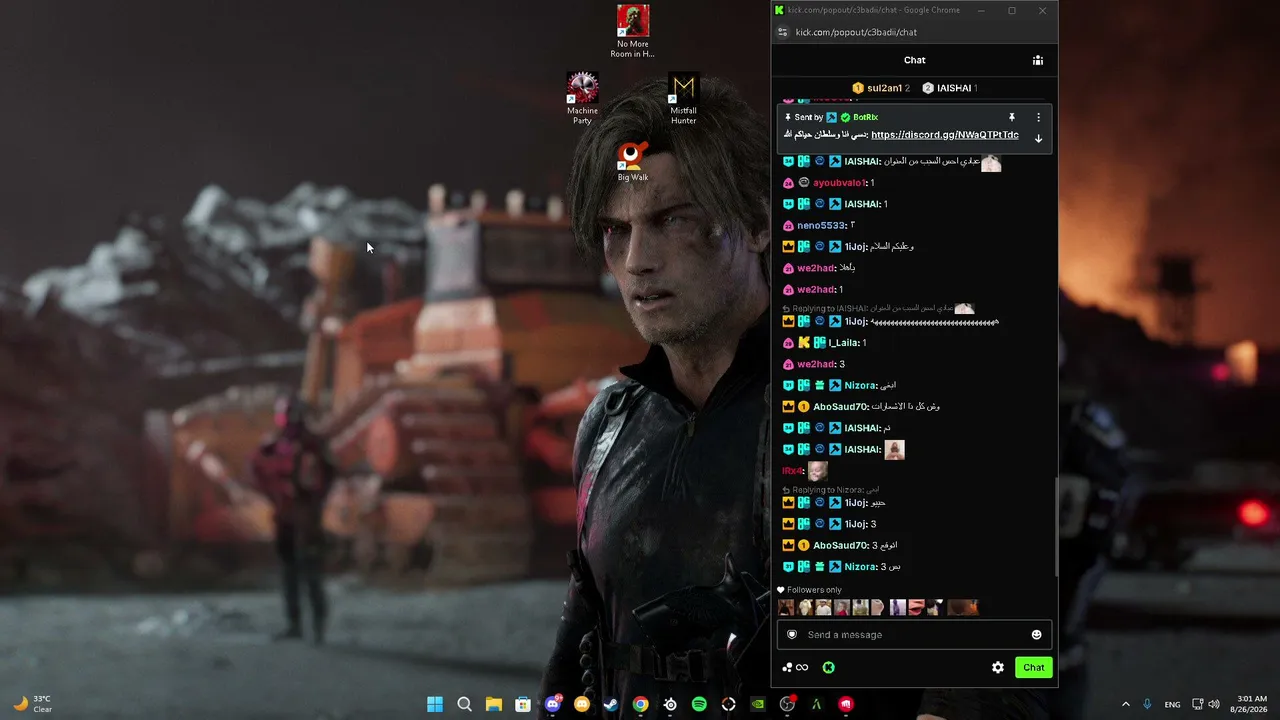Show hidden system tray icons

click(1125, 704)
